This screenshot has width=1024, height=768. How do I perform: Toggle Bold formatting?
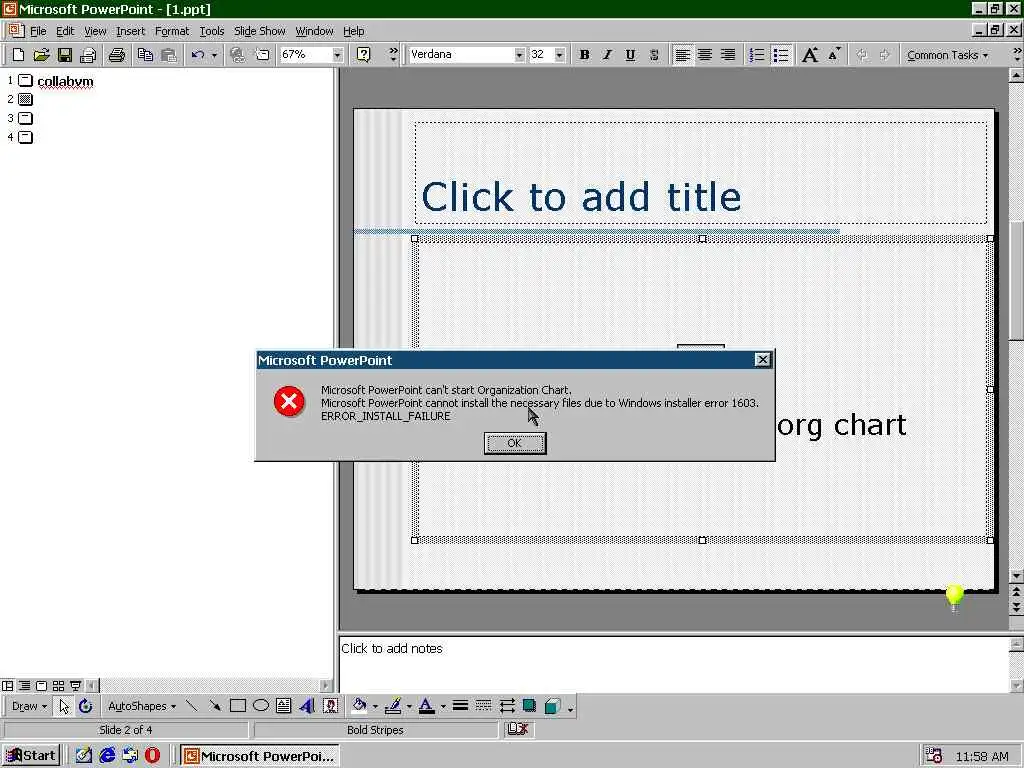(584, 55)
